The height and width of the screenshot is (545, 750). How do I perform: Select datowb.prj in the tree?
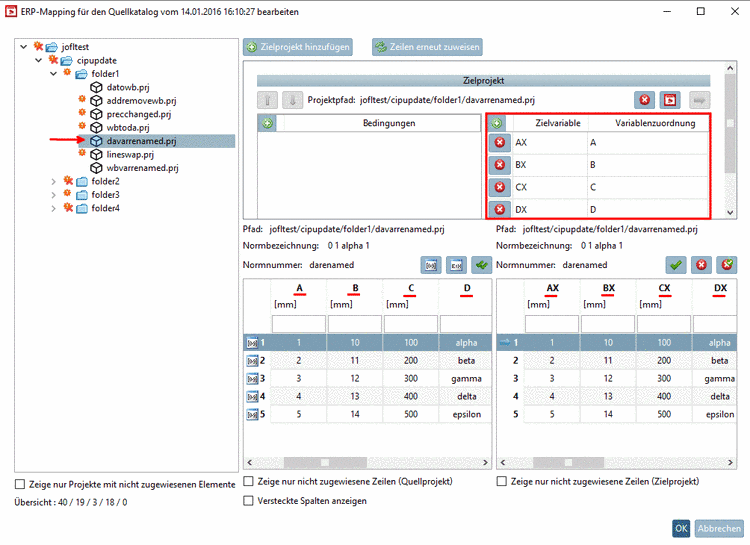[128, 87]
